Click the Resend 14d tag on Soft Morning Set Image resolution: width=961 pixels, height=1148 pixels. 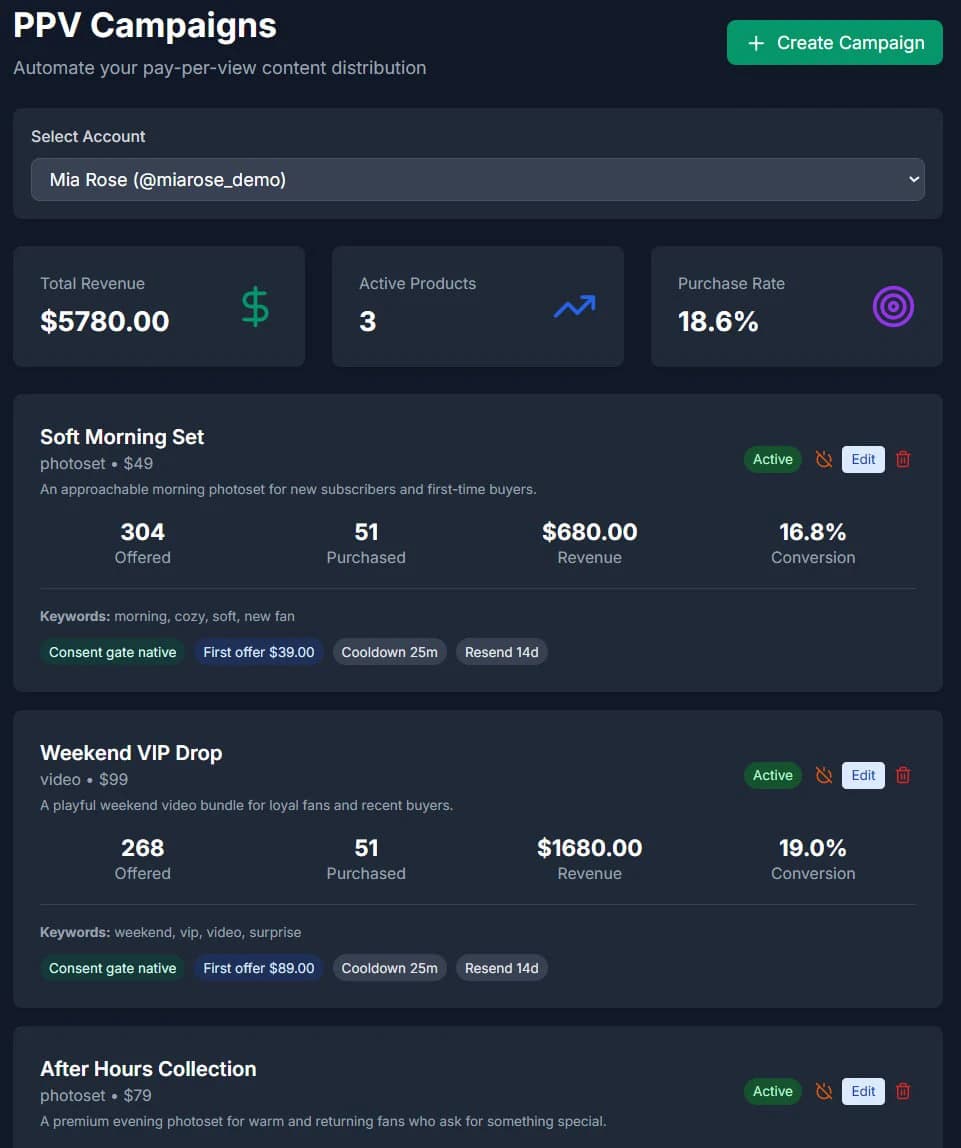pos(501,652)
